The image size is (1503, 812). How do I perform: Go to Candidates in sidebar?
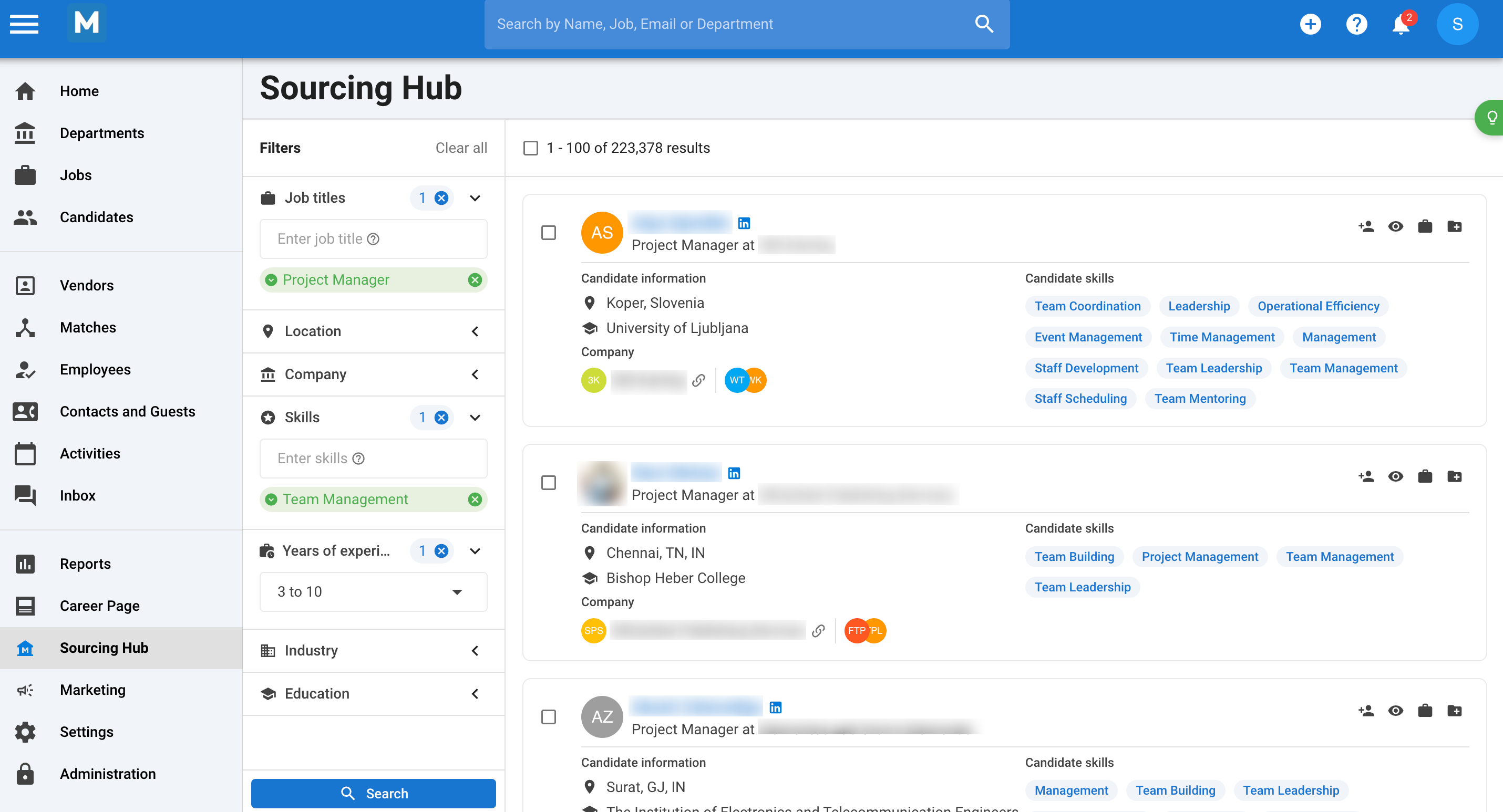(96, 217)
